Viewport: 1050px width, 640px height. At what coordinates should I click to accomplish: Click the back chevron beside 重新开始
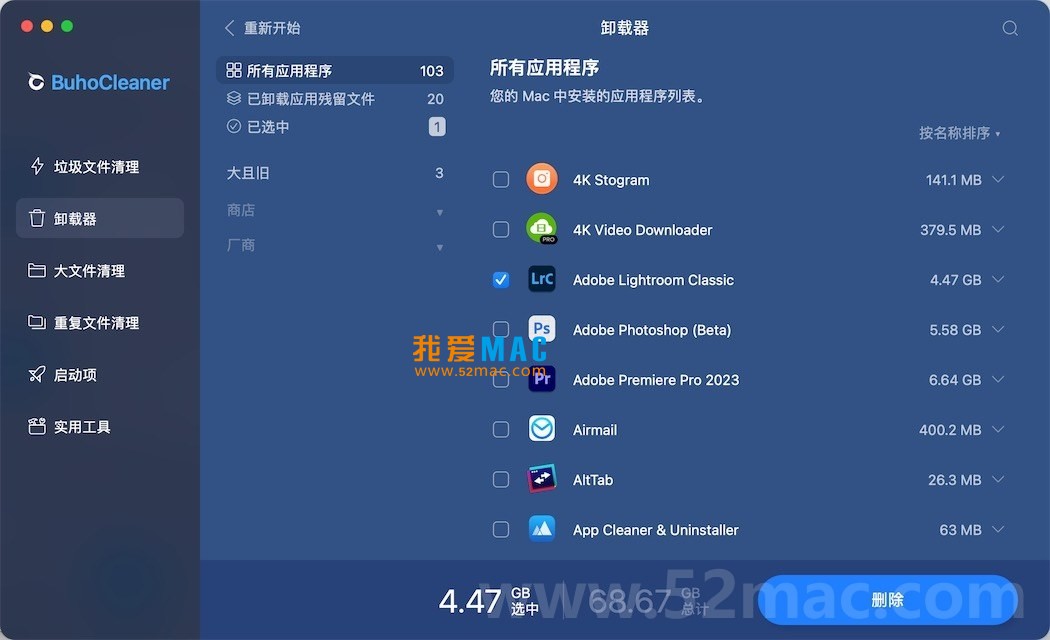point(230,28)
